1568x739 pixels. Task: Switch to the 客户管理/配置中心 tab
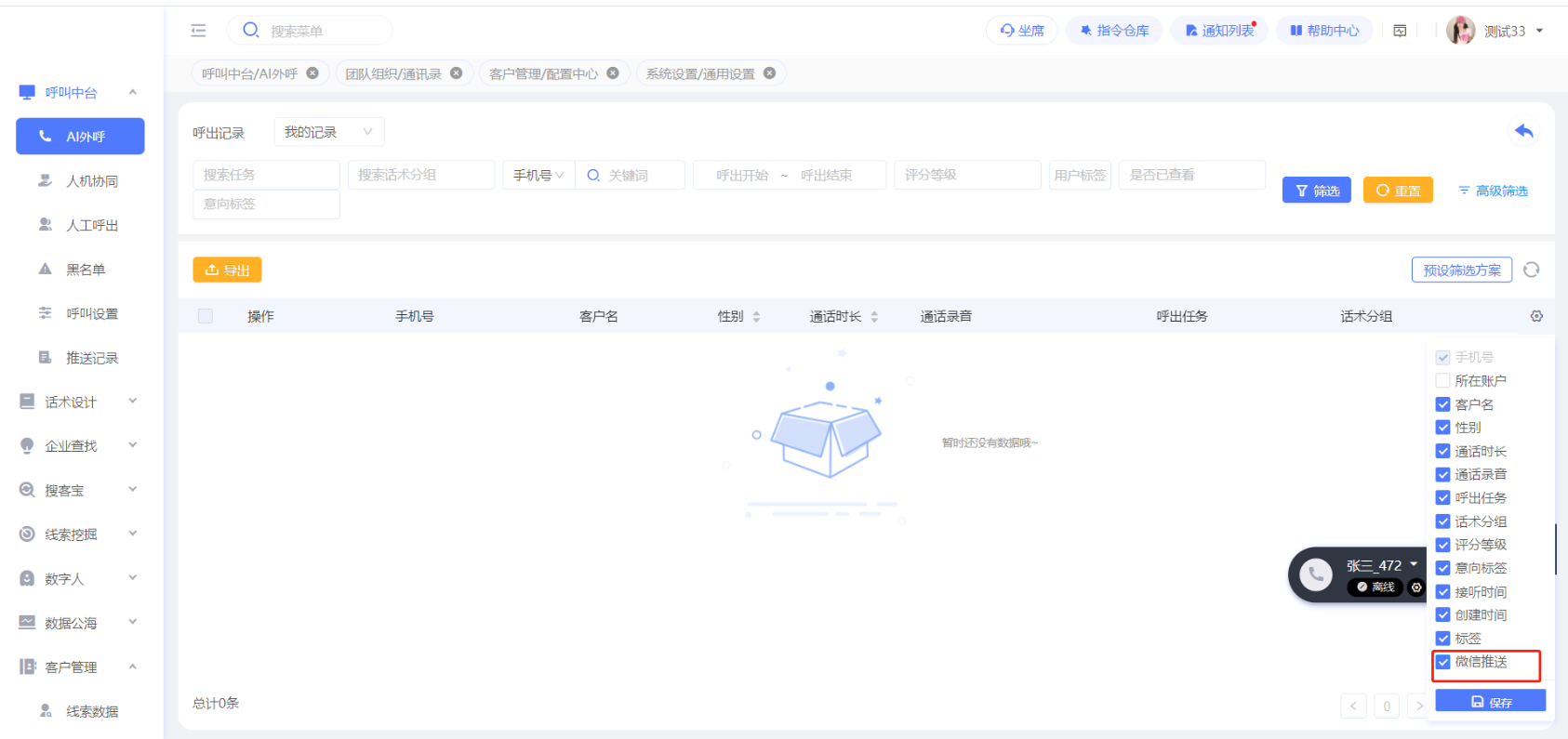tap(543, 73)
